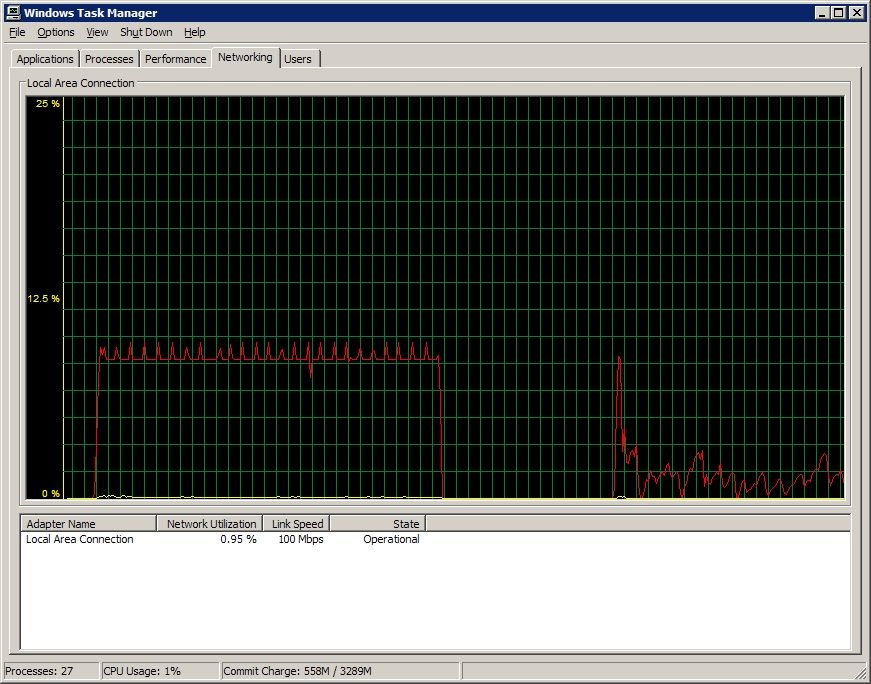Click the Operational state value
Image resolution: width=871 pixels, height=684 pixels.
pos(391,539)
